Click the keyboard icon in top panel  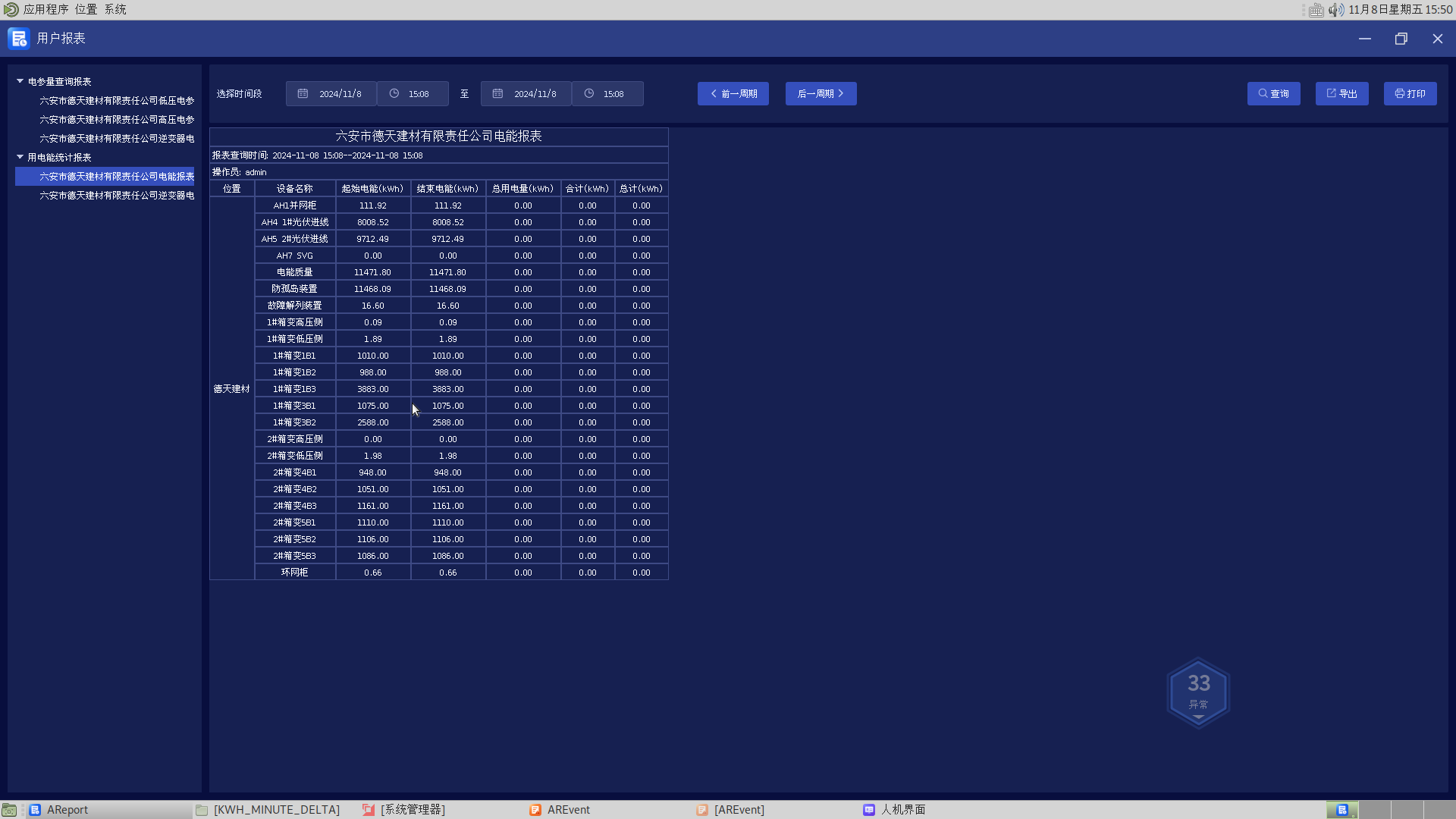click(1316, 10)
